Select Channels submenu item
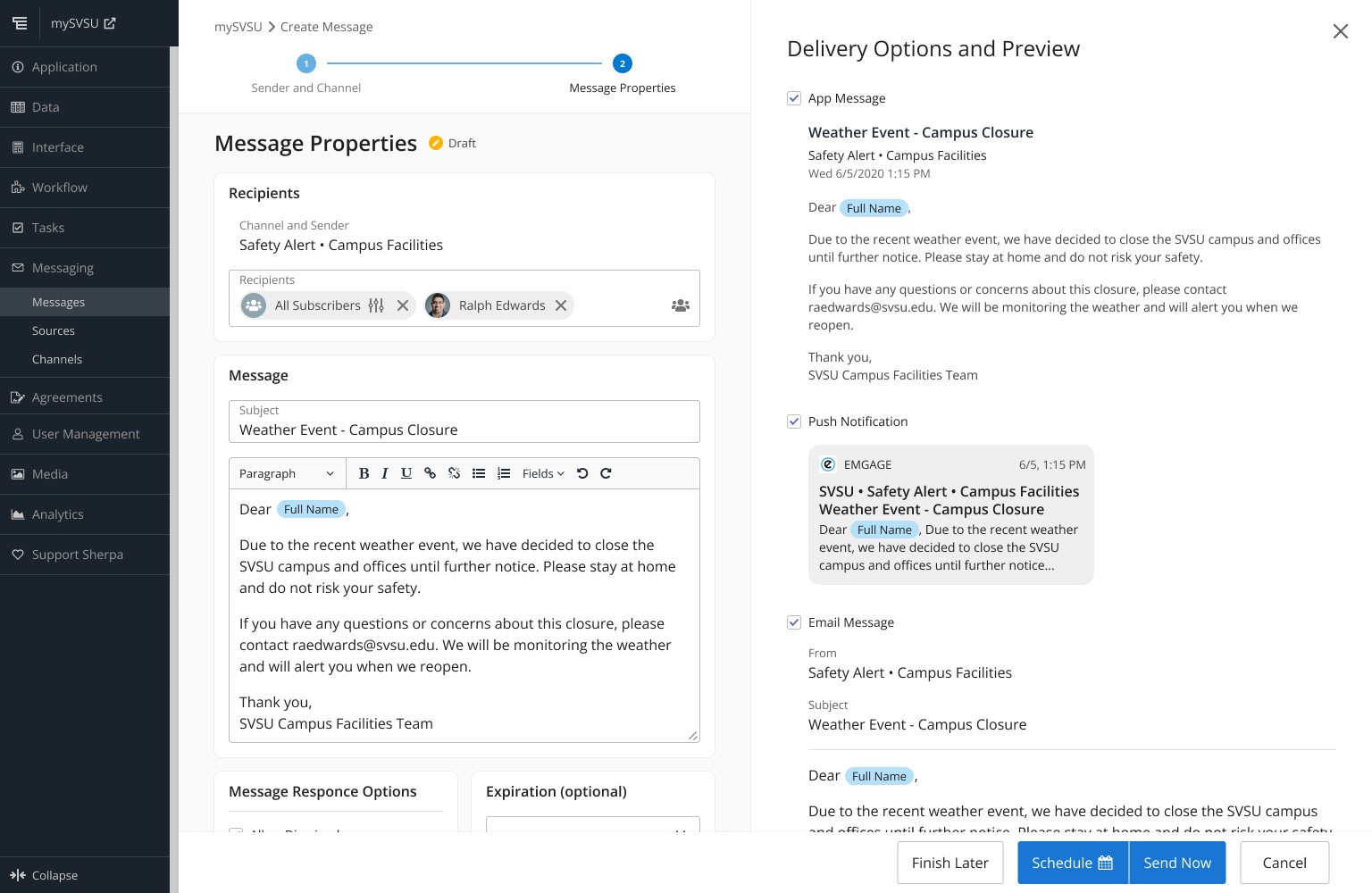 click(x=85, y=359)
